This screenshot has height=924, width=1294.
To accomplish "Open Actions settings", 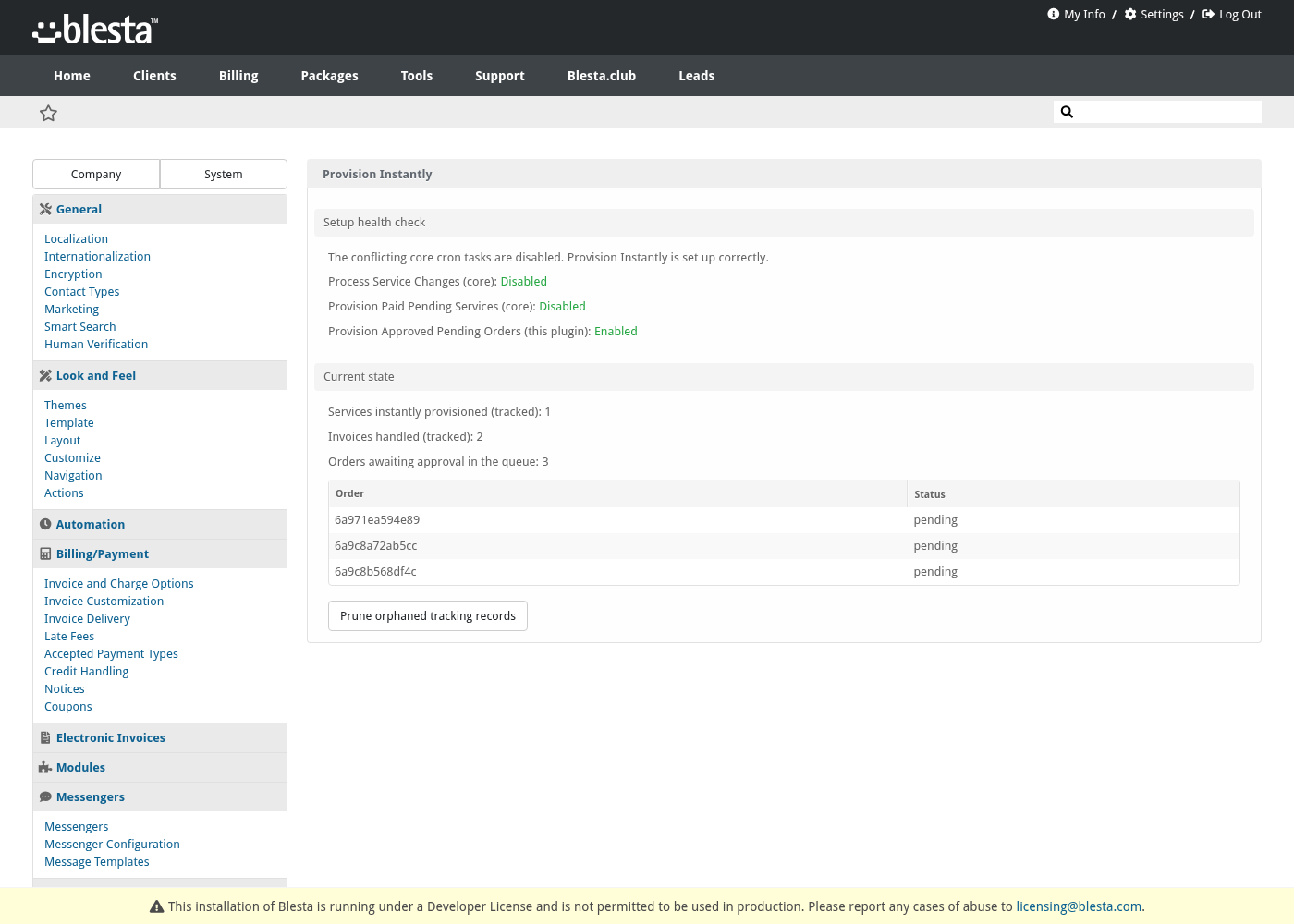I will (x=64, y=492).
